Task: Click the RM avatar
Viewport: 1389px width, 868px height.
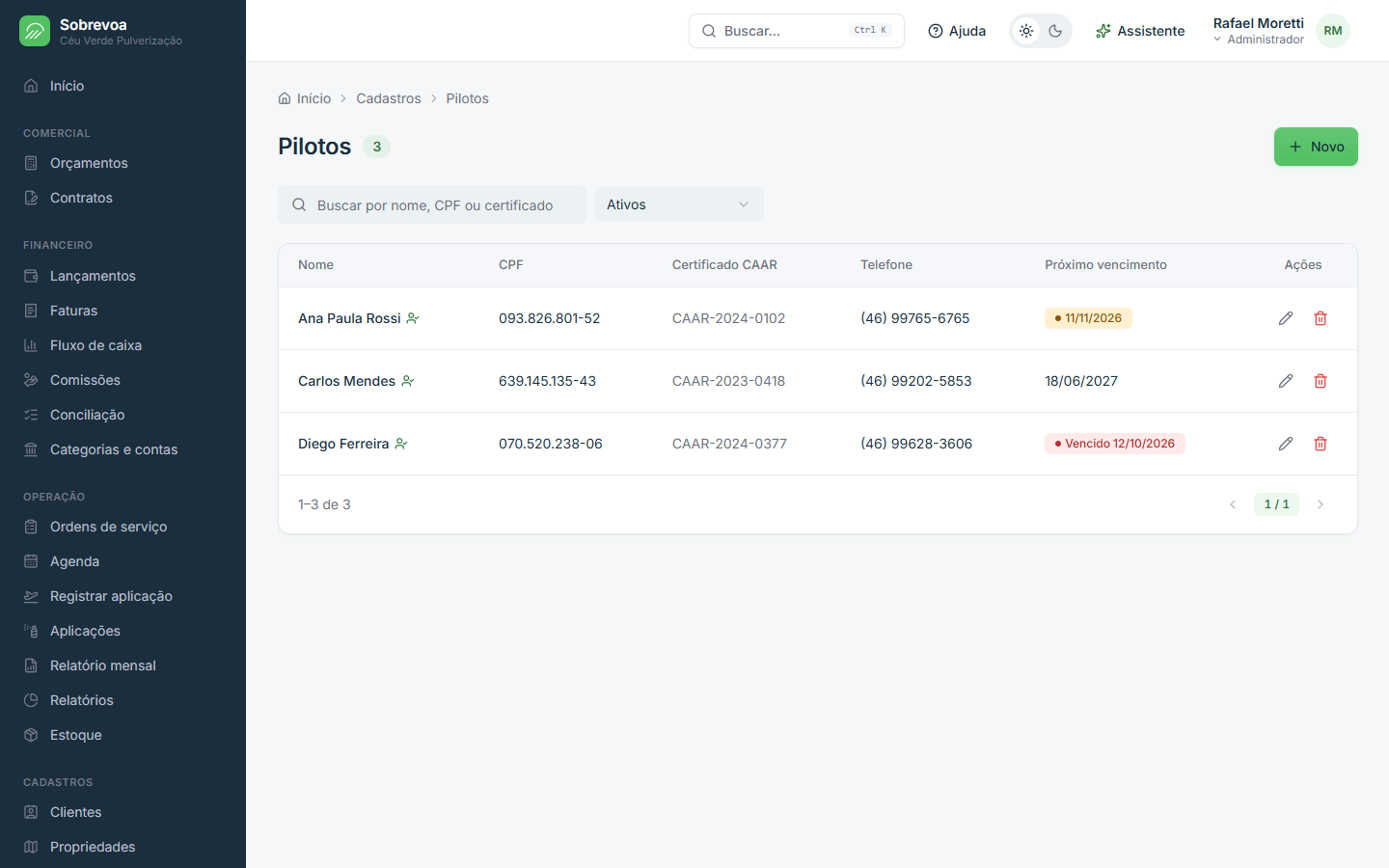Action: [1333, 31]
